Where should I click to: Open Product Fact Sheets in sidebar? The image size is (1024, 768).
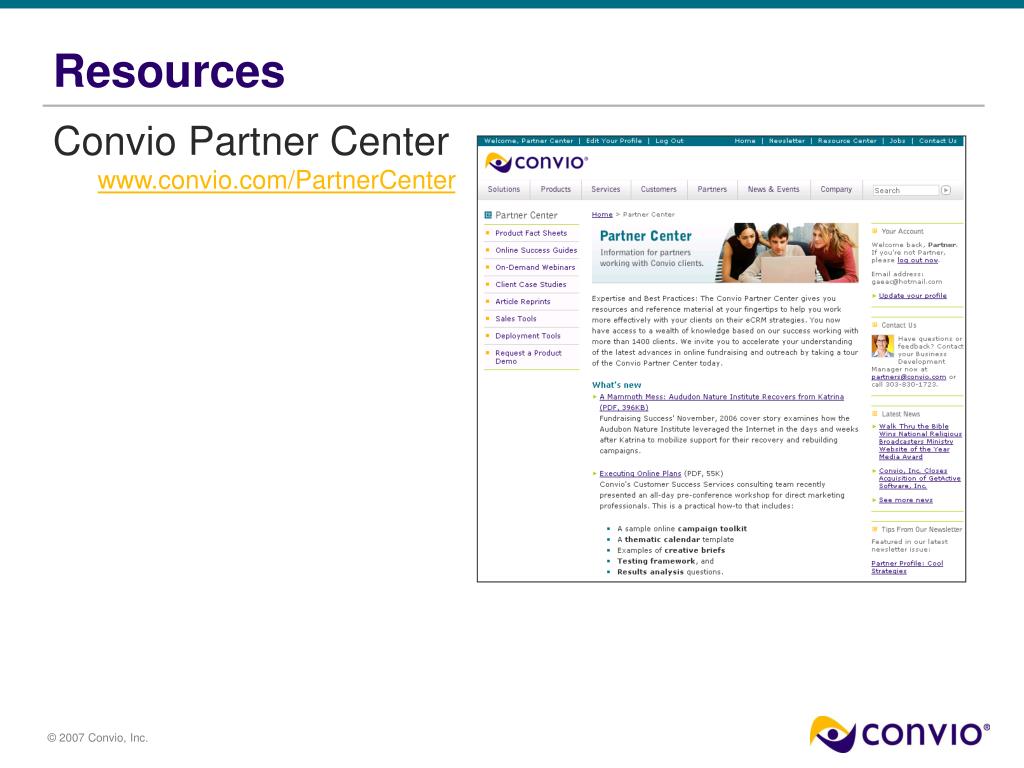tap(531, 233)
